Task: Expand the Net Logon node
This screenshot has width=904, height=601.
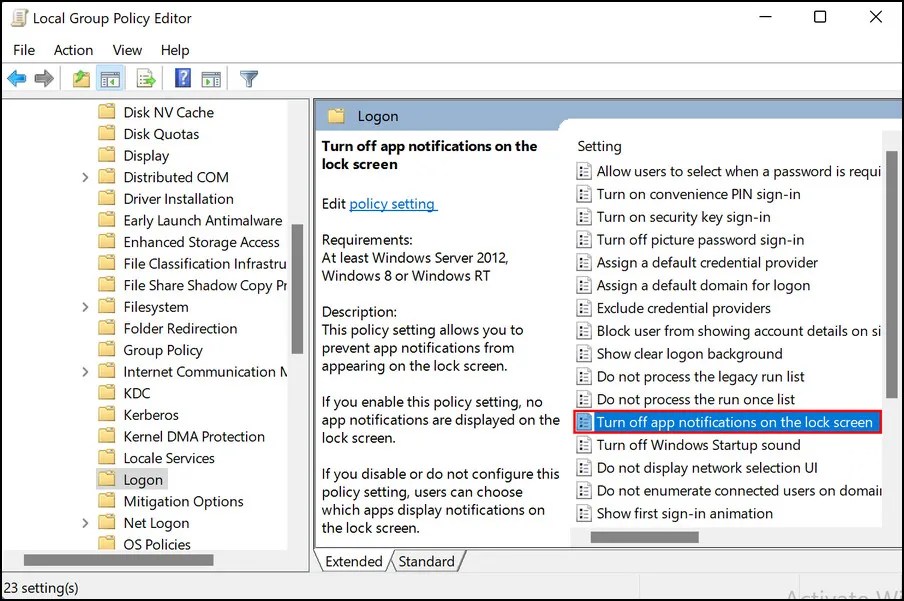Action: pos(85,522)
